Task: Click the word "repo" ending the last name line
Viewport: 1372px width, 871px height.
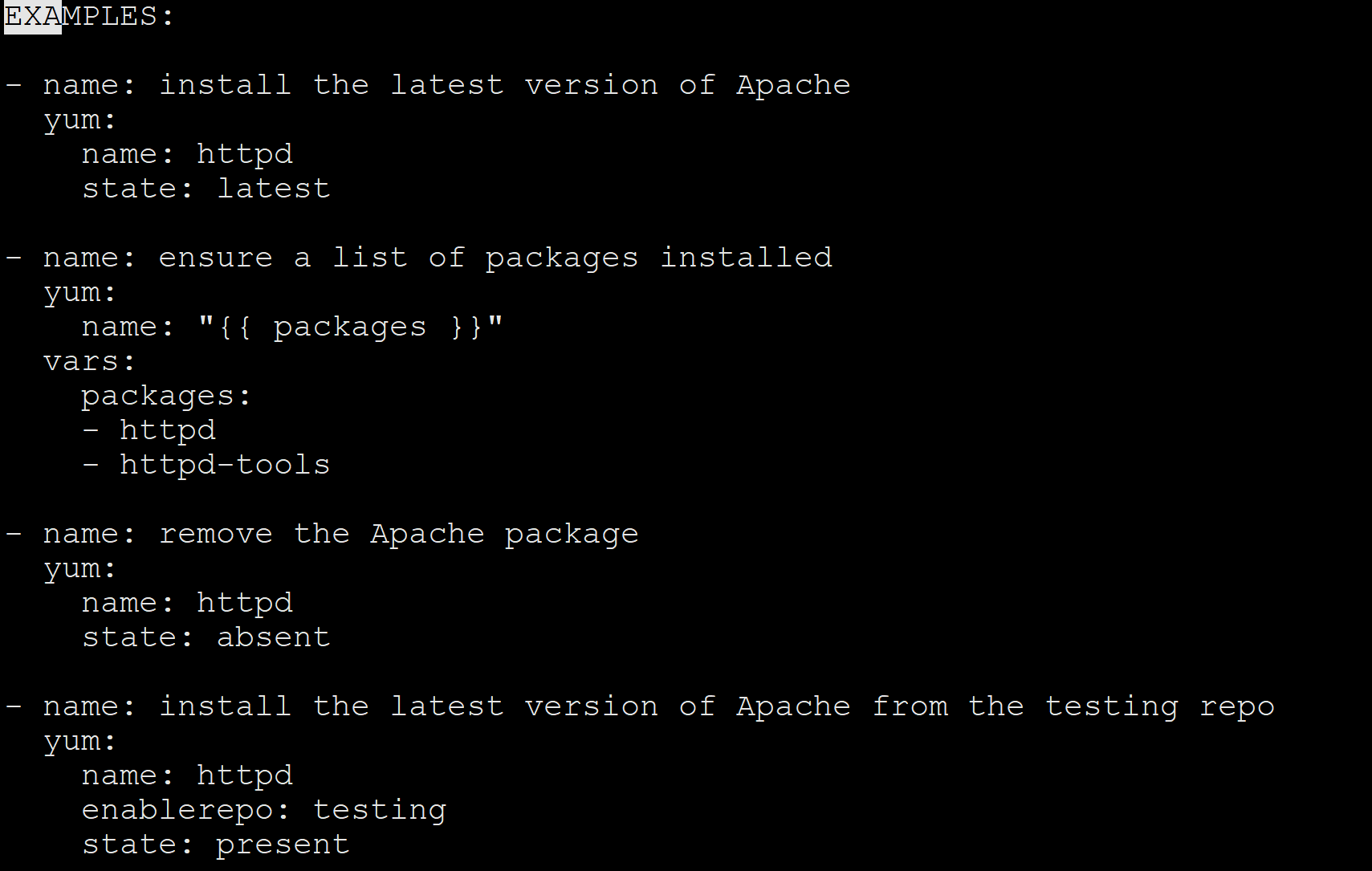Action: click(x=1236, y=706)
